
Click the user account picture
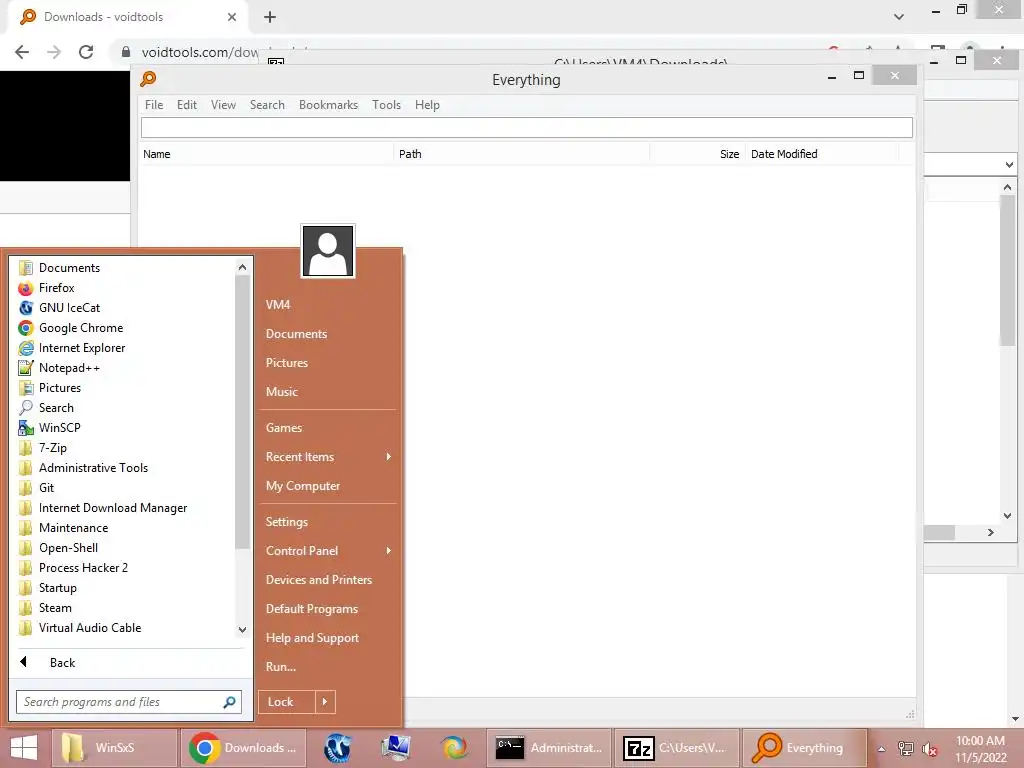click(x=328, y=251)
